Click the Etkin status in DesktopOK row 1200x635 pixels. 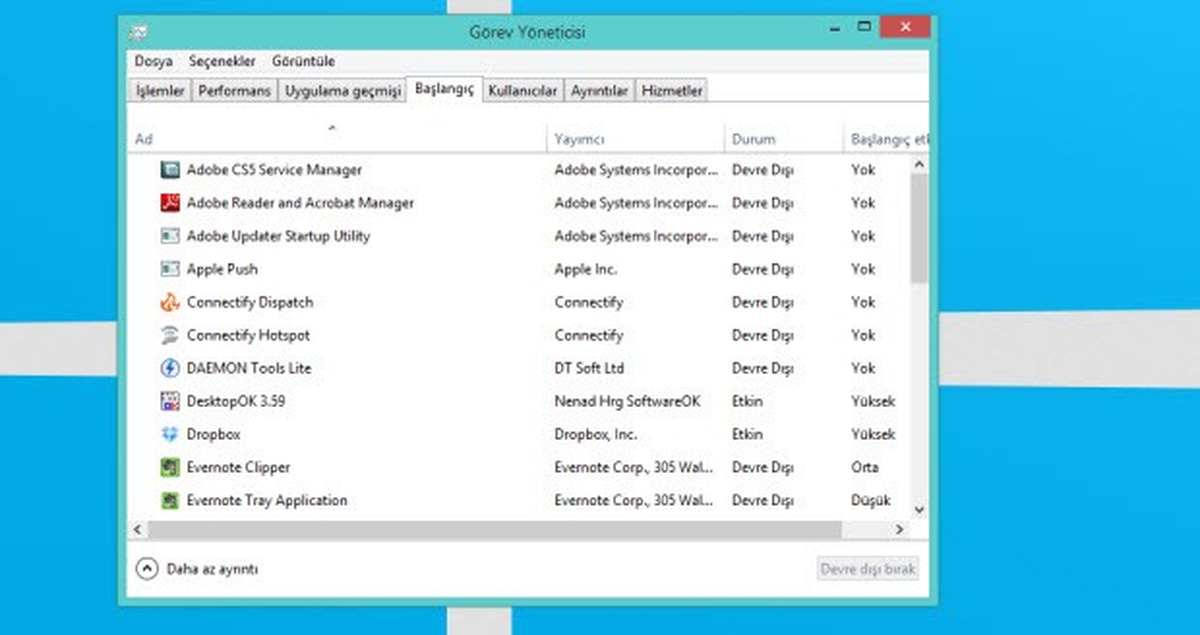tap(747, 401)
